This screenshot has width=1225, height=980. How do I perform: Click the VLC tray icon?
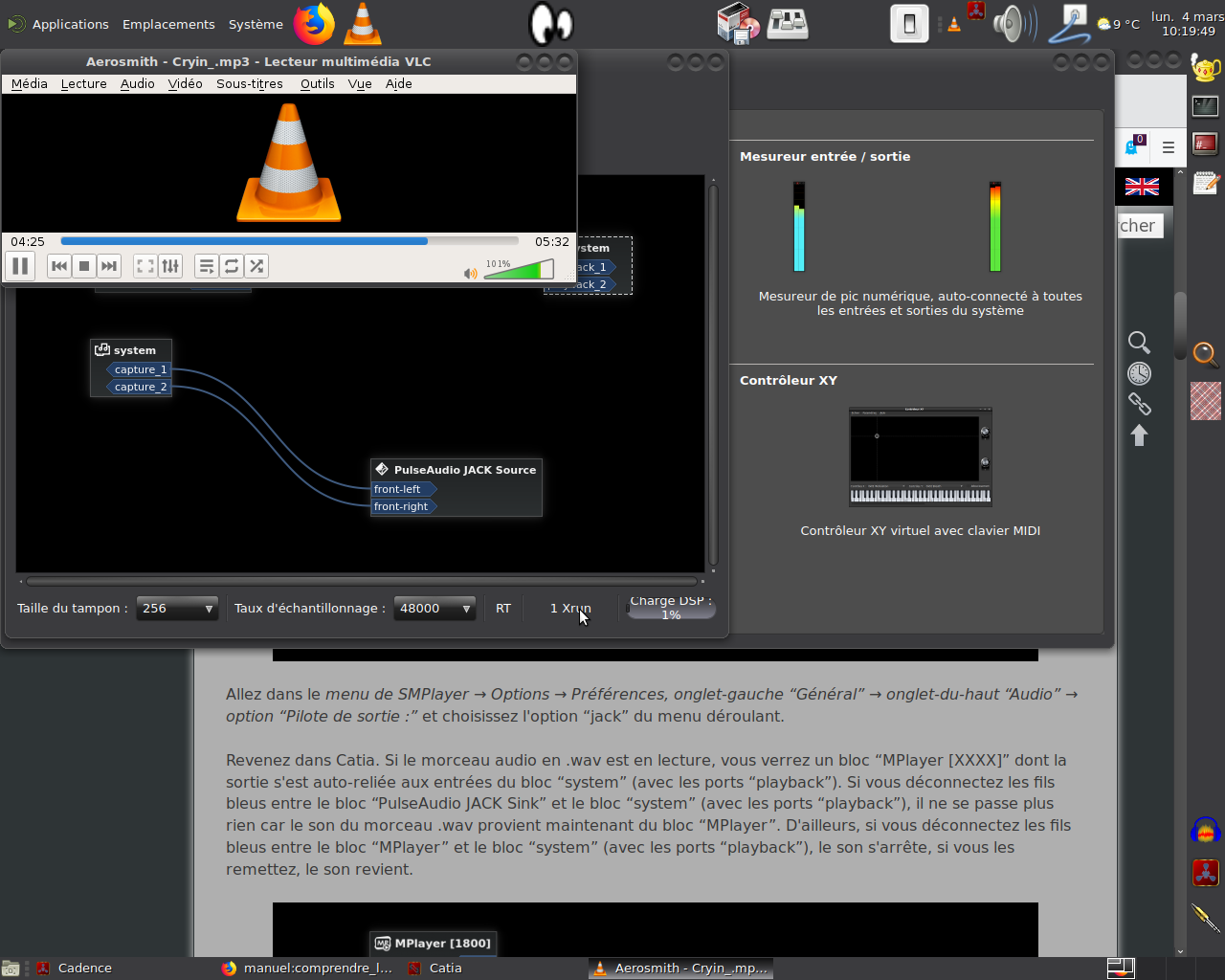coord(954,25)
